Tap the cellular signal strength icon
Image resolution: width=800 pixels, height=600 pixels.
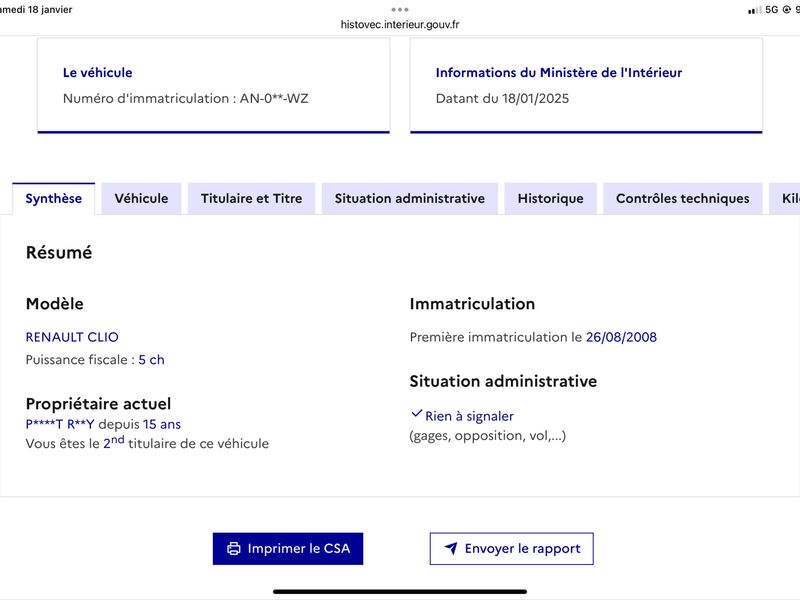755,10
